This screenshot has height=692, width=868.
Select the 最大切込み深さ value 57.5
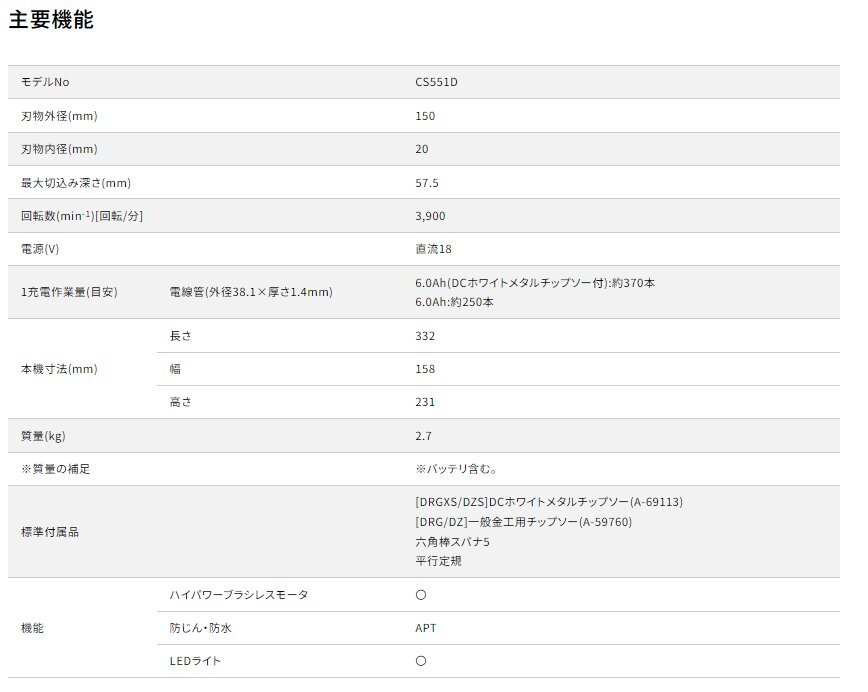pyautogui.click(x=427, y=183)
